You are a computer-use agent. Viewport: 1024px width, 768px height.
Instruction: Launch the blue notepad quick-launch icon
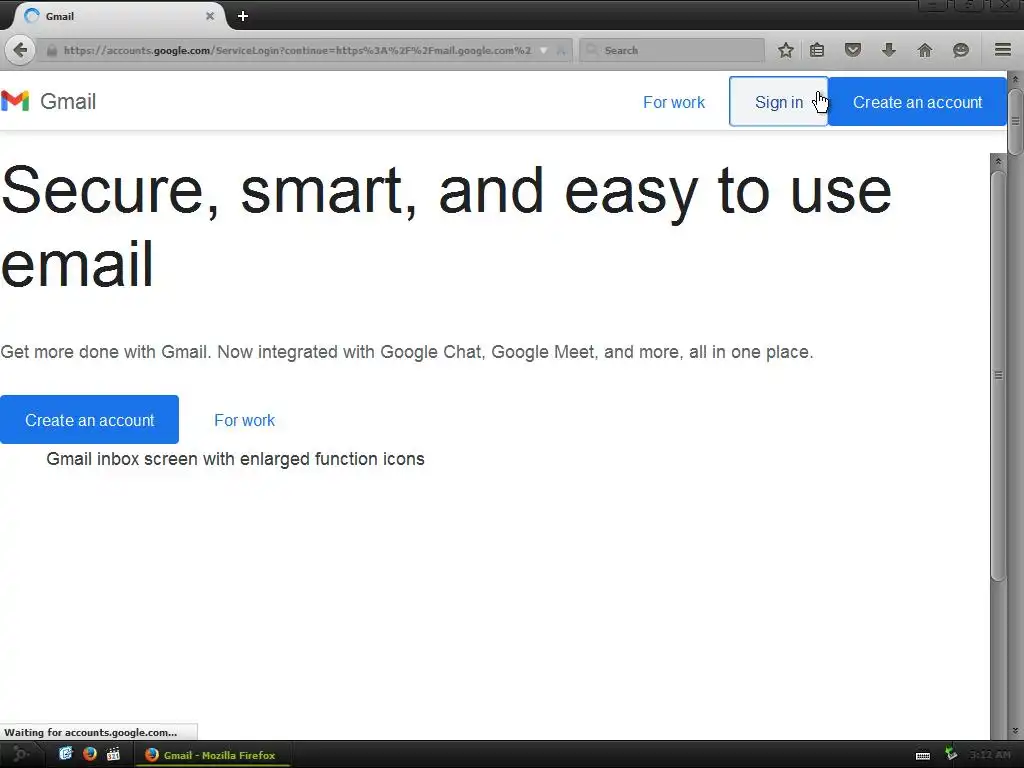66,754
